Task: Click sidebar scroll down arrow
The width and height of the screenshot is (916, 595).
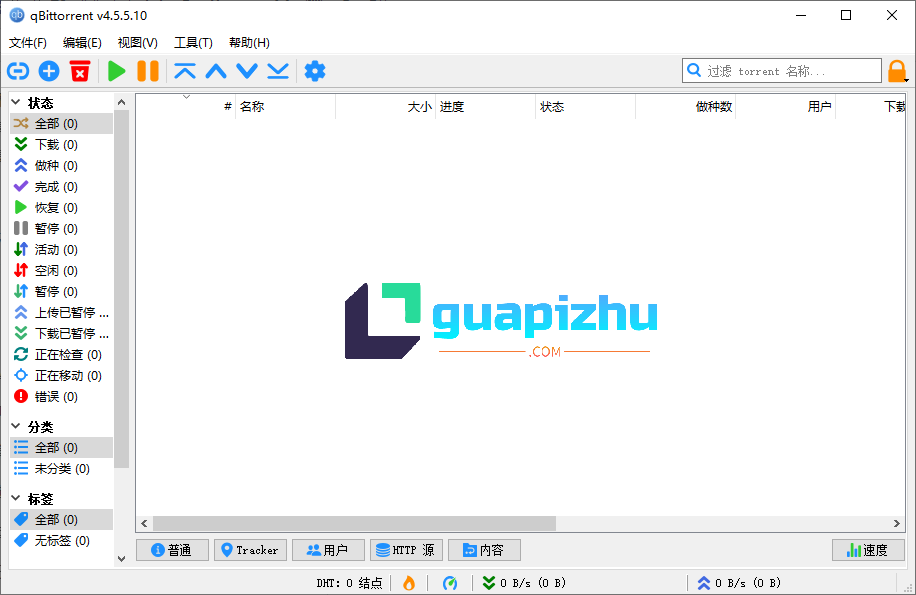Action: pyautogui.click(x=122, y=559)
